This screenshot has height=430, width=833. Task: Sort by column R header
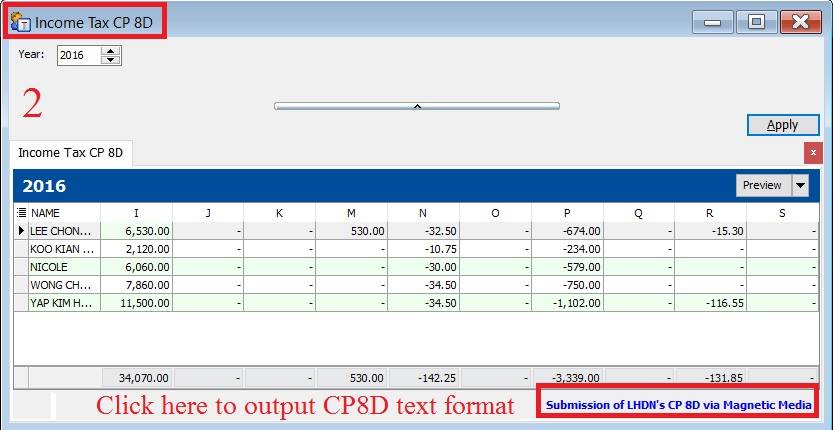pos(711,213)
